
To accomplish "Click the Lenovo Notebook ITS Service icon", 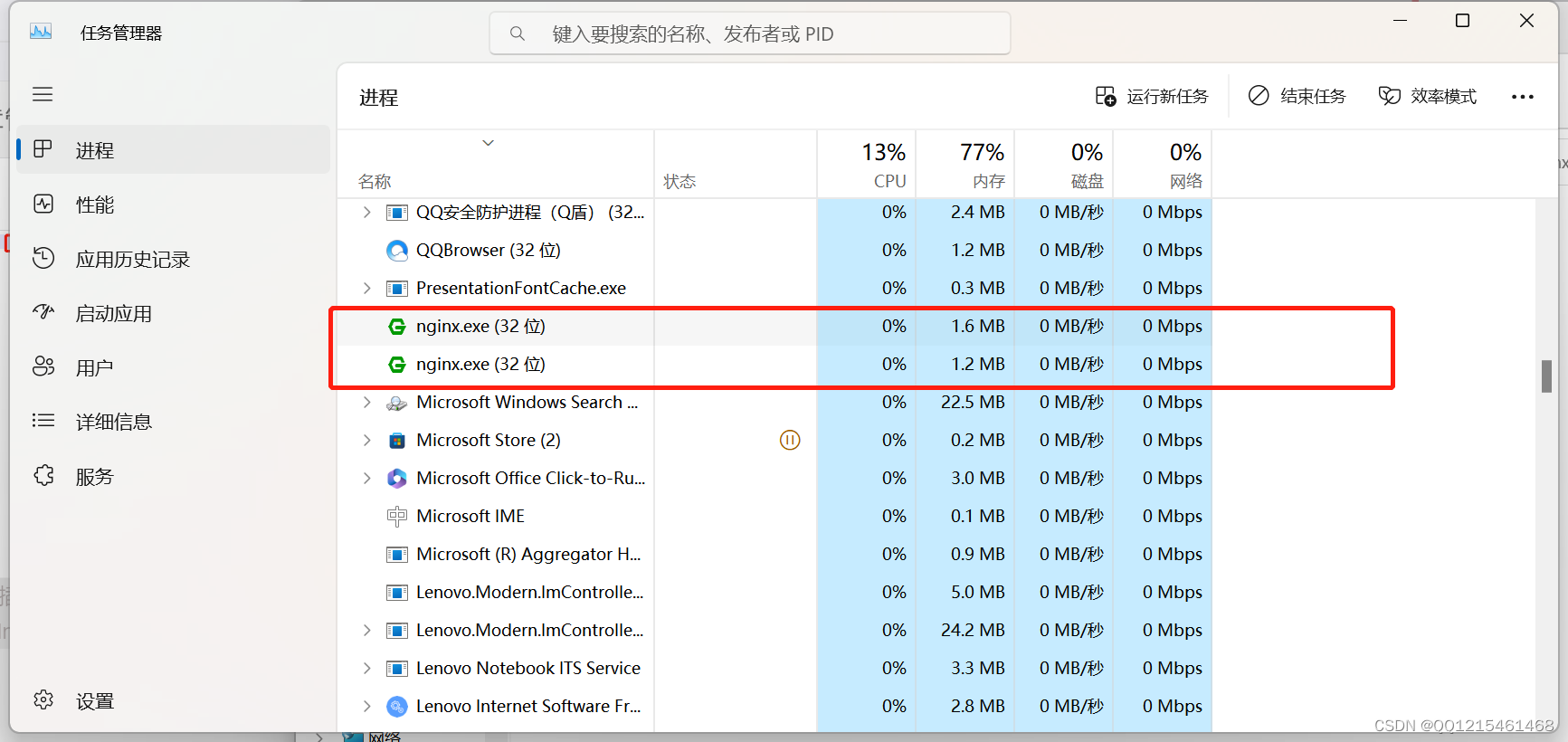I will tap(396, 668).
